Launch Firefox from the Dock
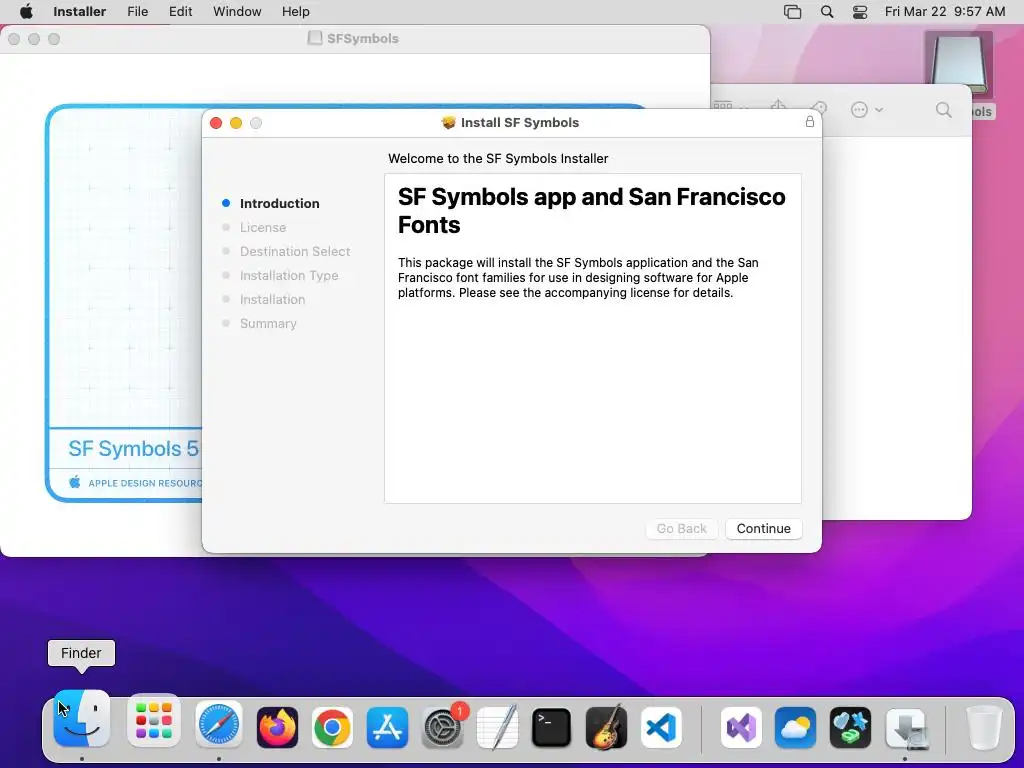 coord(277,727)
